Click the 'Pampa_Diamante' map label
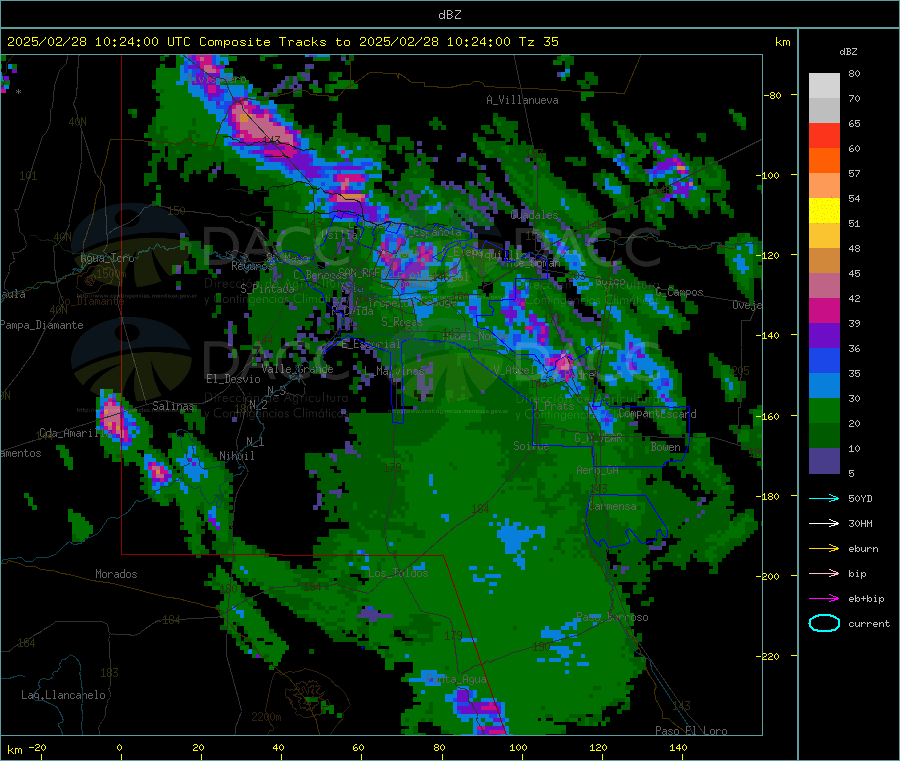 click(42, 325)
